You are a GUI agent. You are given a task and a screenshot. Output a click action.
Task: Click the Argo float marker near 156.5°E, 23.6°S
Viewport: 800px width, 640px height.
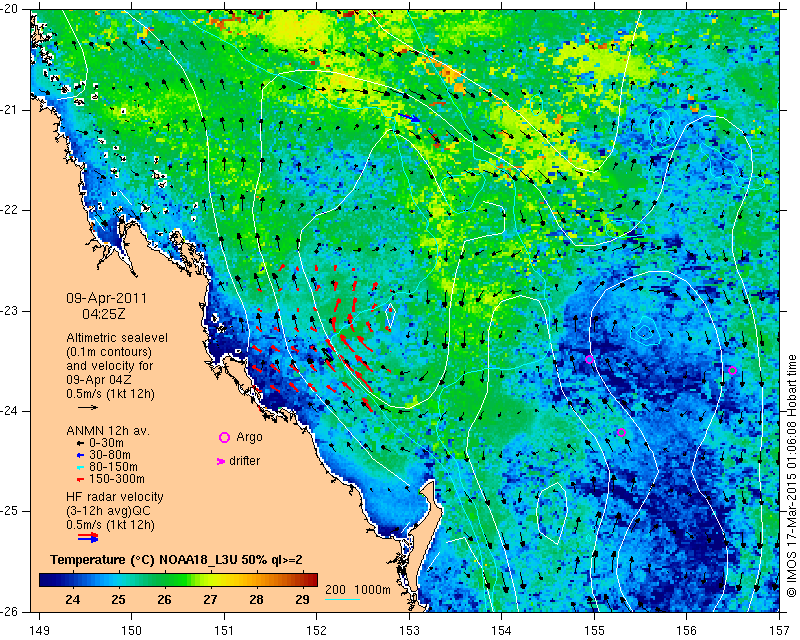(733, 371)
